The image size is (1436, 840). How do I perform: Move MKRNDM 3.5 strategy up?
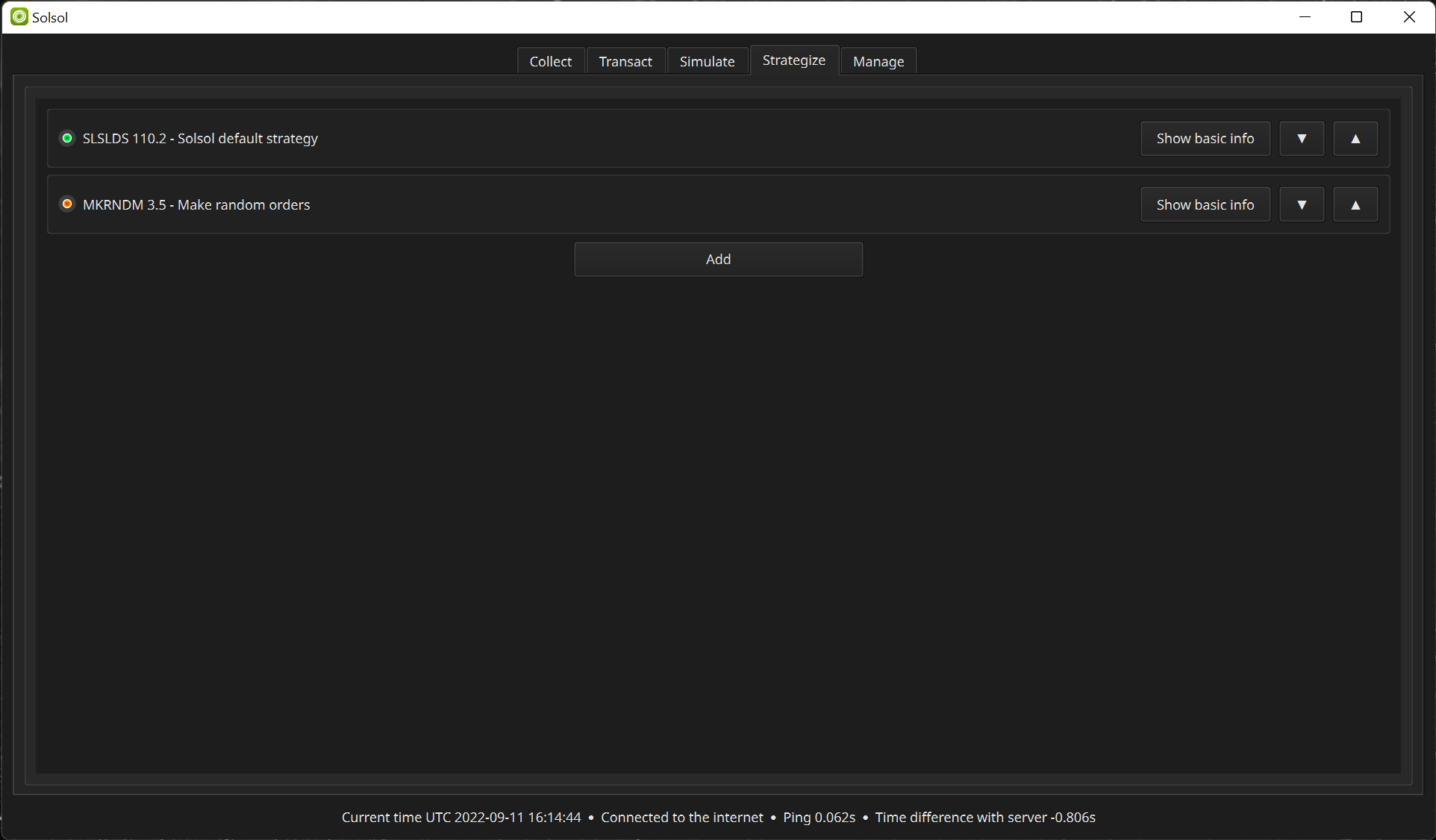pyautogui.click(x=1355, y=204)
